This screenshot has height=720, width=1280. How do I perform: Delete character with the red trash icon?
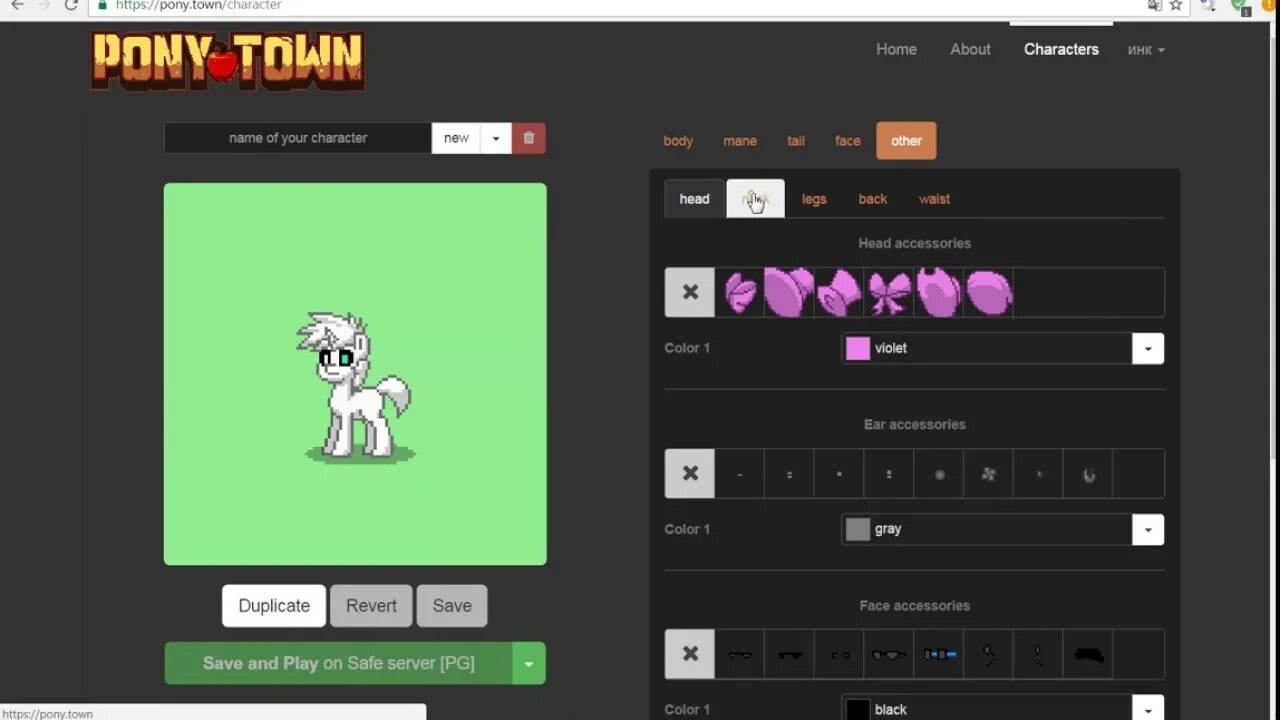pyautogui.click(x=529, y=138)
